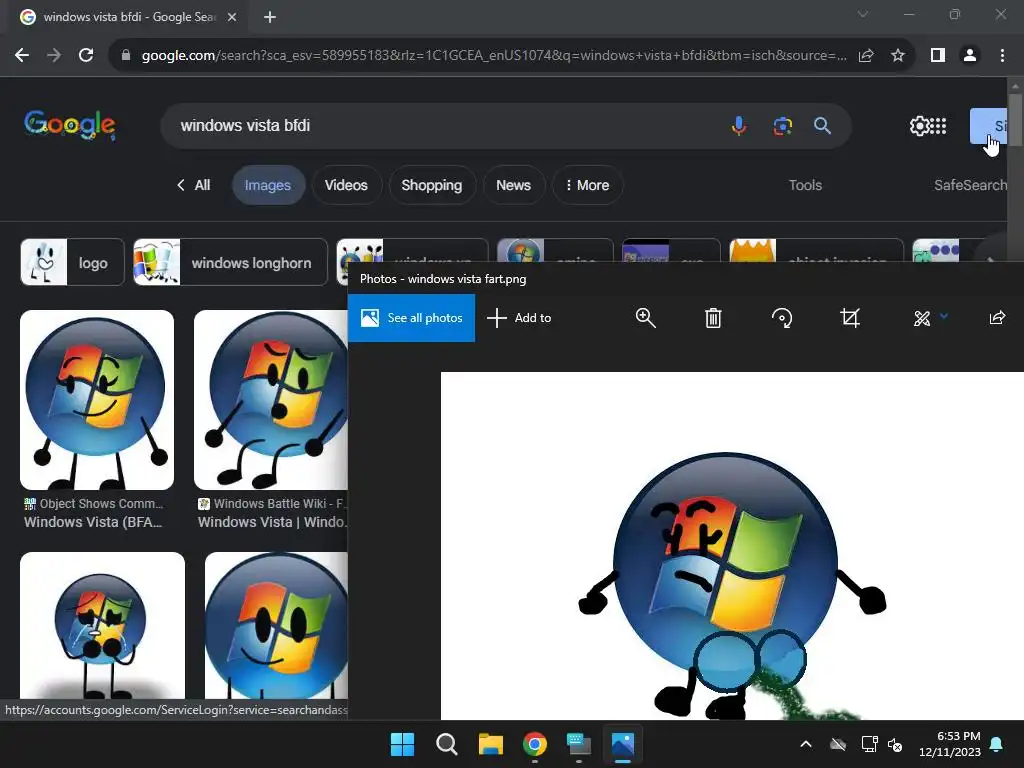This screenshot has height=768, width=1024.
Task: Search by image with Google Lens icon
Action: (782, 125)
